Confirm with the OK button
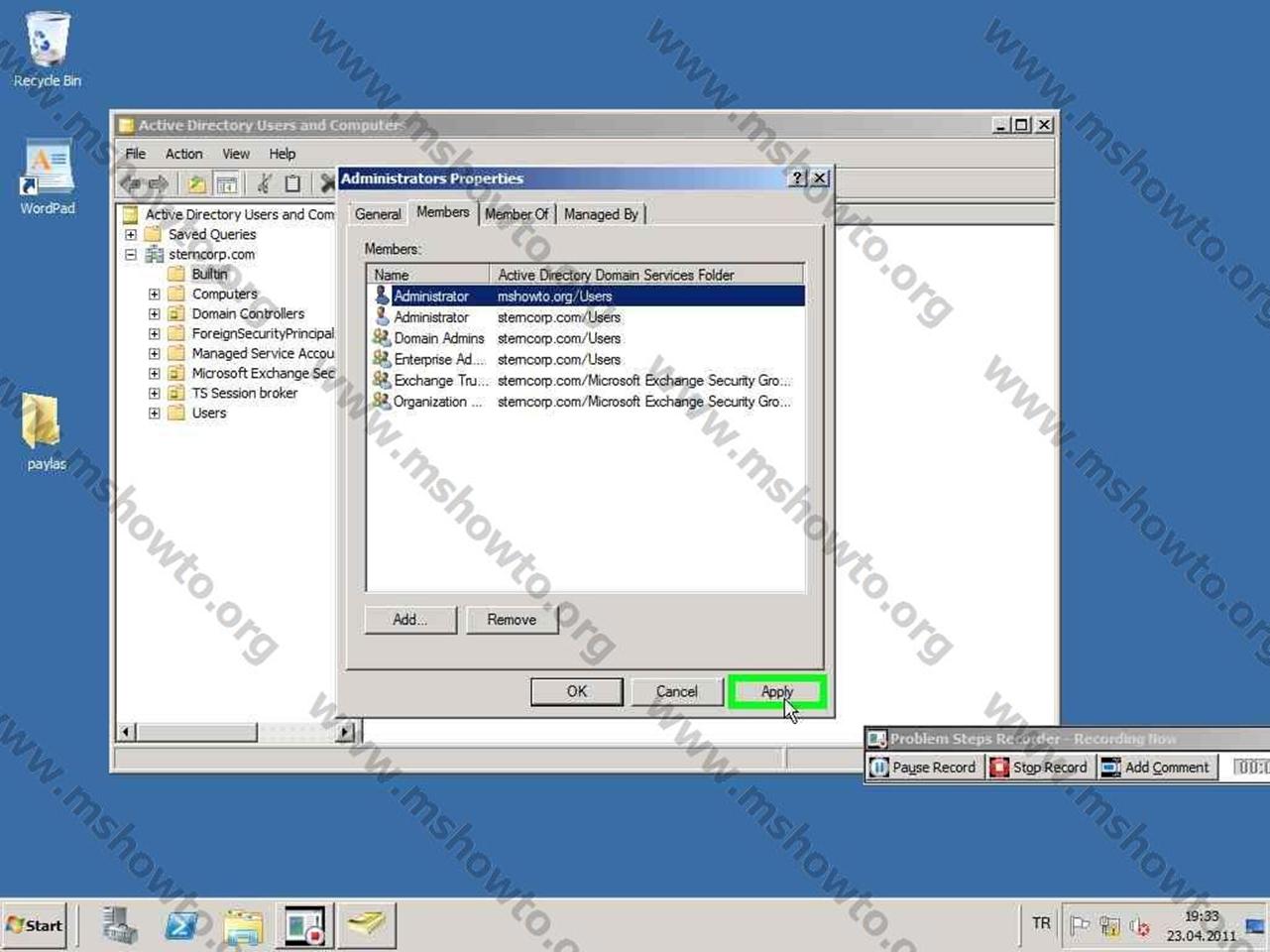This screenshot has height=952, width=1270. [x=577, y=691]
